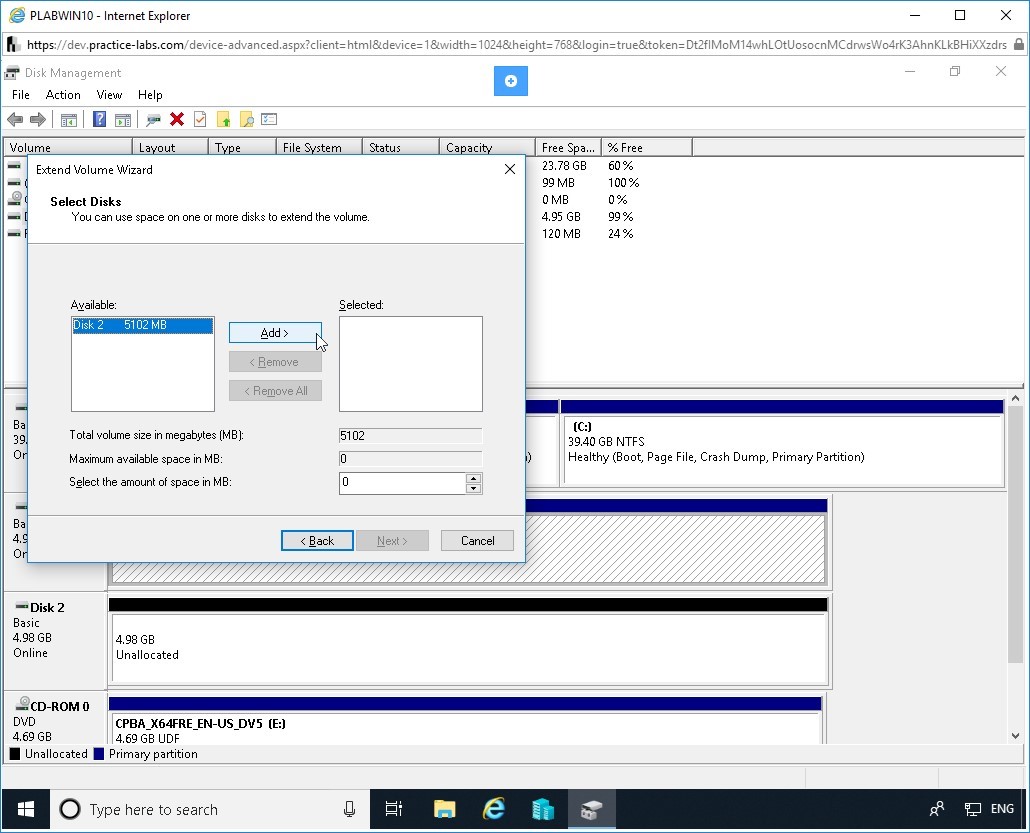Toggle Show/Hide Console Tree toolbar icon
This screenshot has height=833, width=1030.
click(x=69, y=120)
